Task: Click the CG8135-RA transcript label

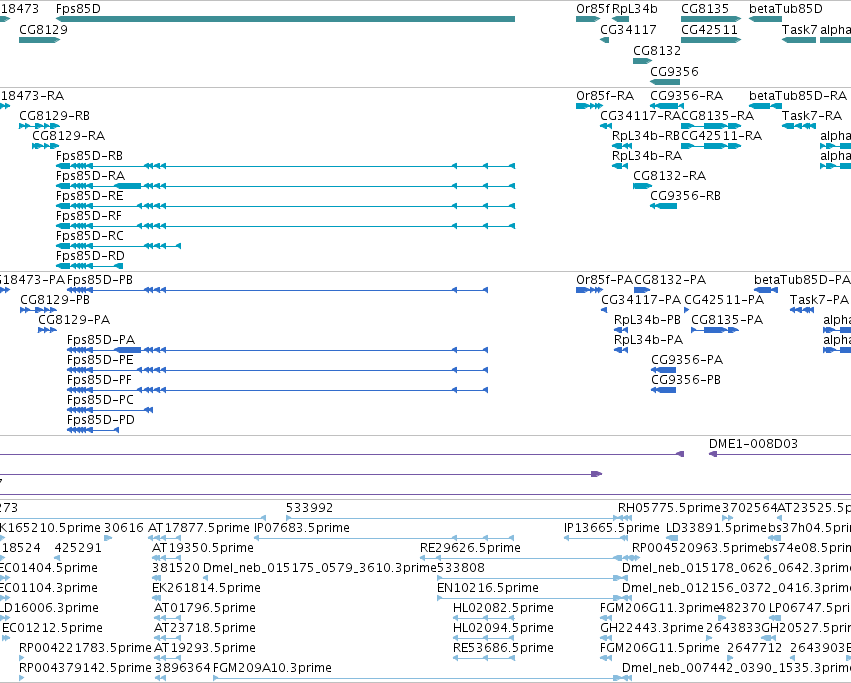Action: click(717, 116)
